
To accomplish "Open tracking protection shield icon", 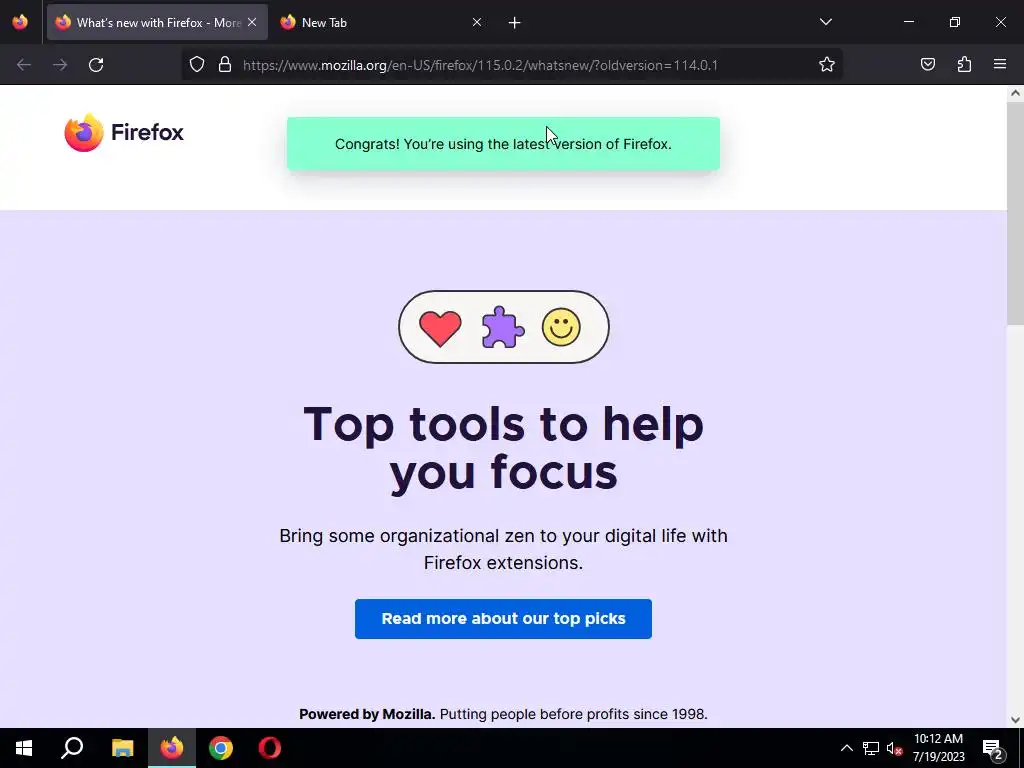I will click(x=197, y=65).
